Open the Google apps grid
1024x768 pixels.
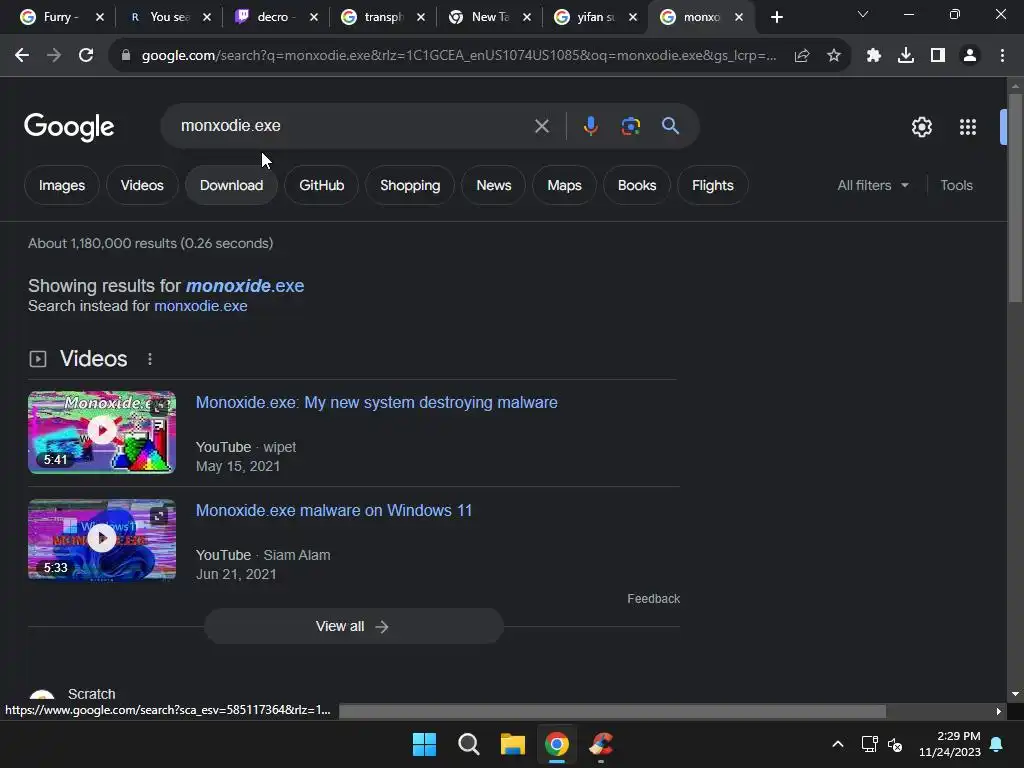(968, 127)
